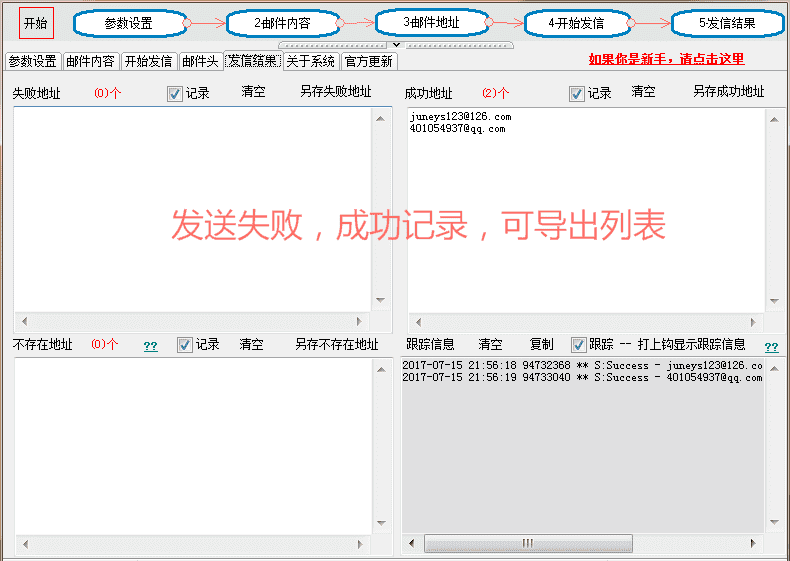790x561 pixels.
Task: Select juneys123@126.com in the success list
Action: click(460, 116)
